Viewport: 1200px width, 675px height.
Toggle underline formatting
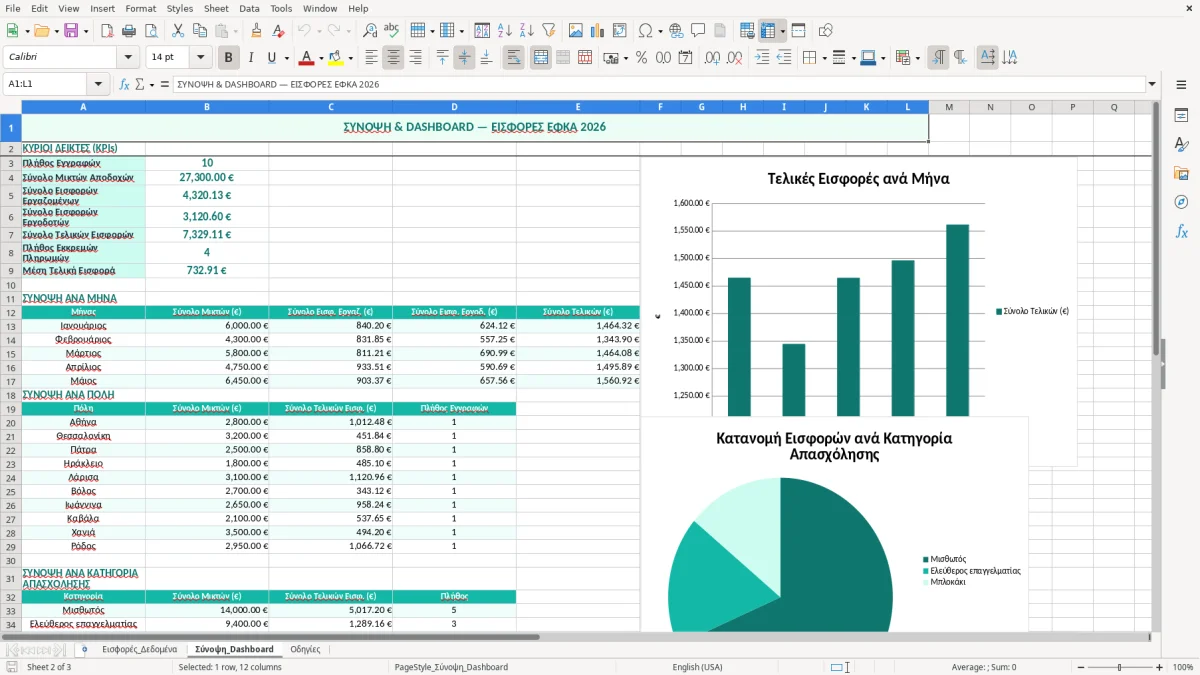click(x=272, y=58)
